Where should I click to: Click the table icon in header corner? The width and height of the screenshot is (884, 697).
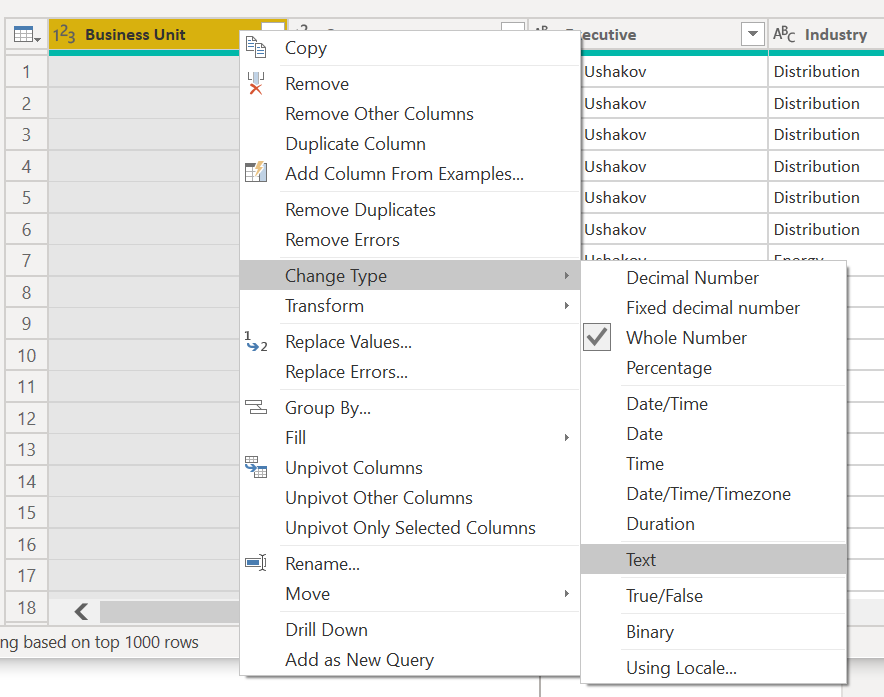(x=26, y=35)
